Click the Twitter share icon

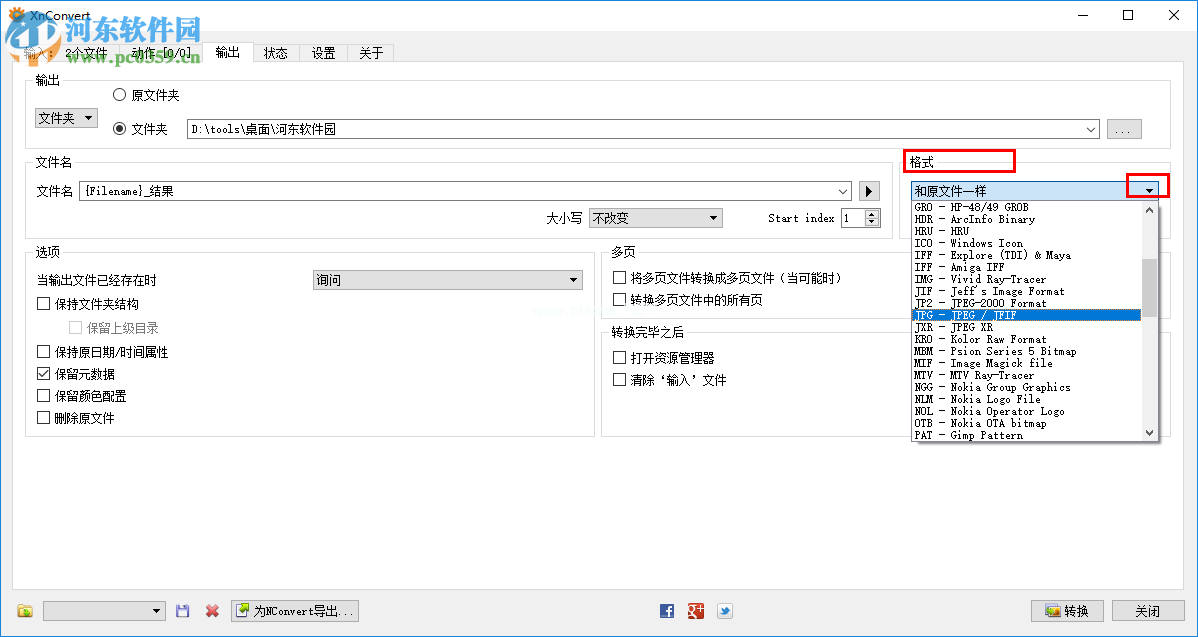coord(724,610)
